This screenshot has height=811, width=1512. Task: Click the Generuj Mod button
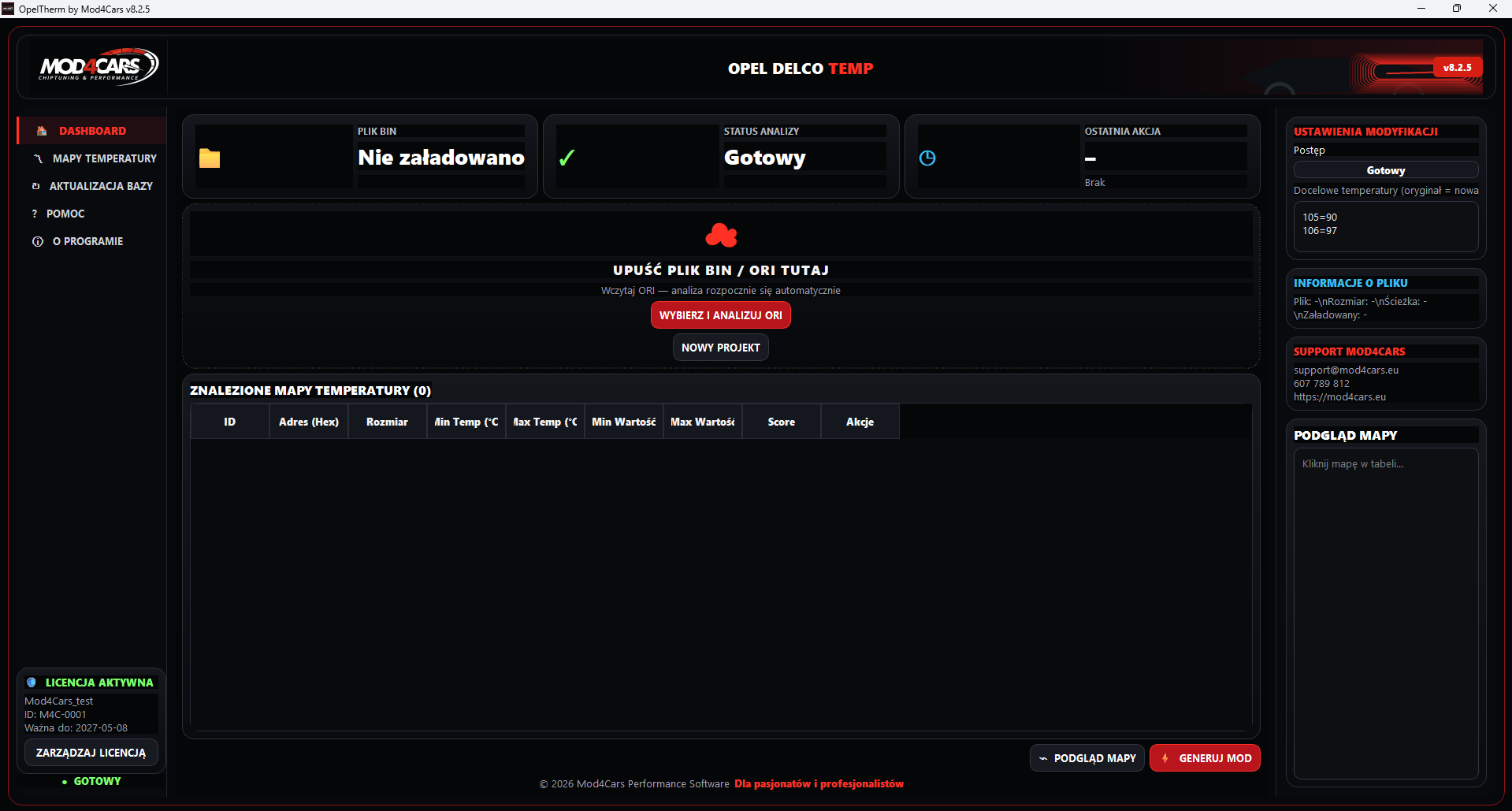1205,758
